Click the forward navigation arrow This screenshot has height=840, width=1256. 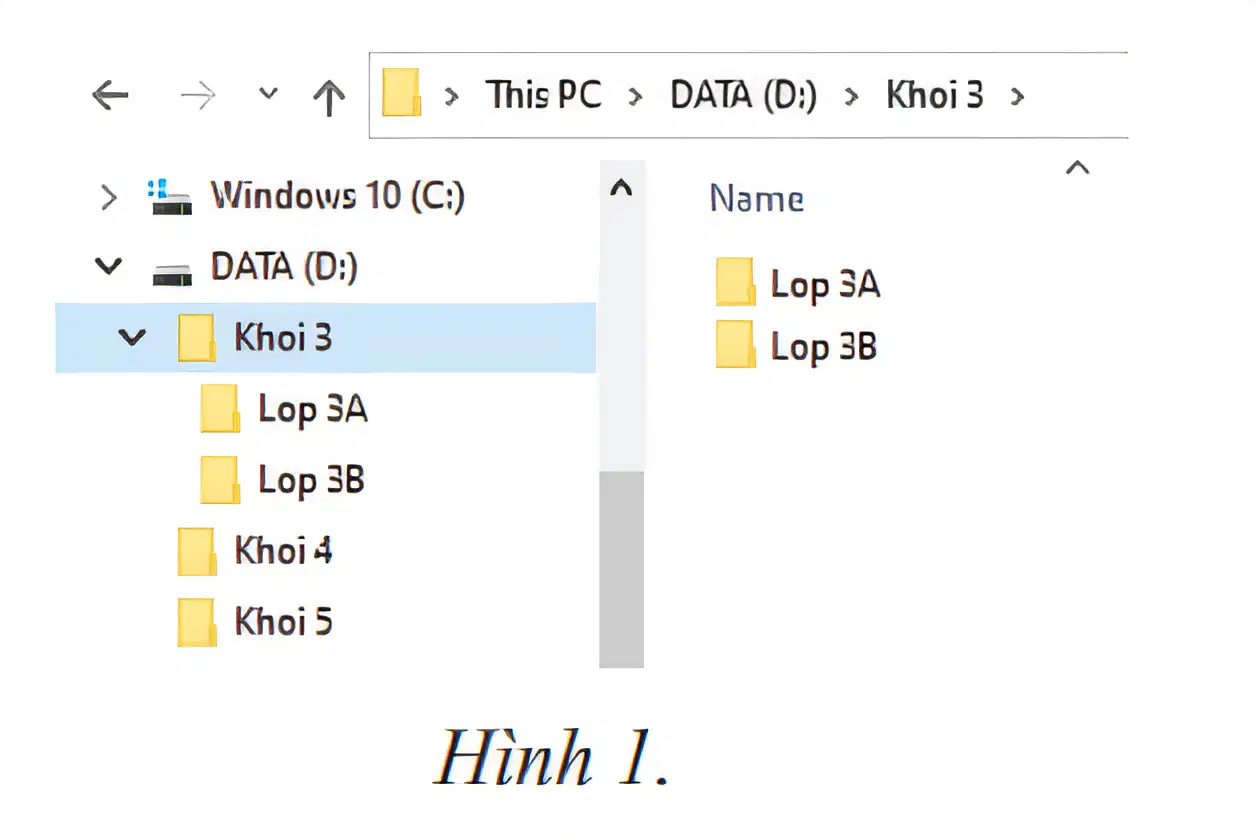[x=197, y=96]
